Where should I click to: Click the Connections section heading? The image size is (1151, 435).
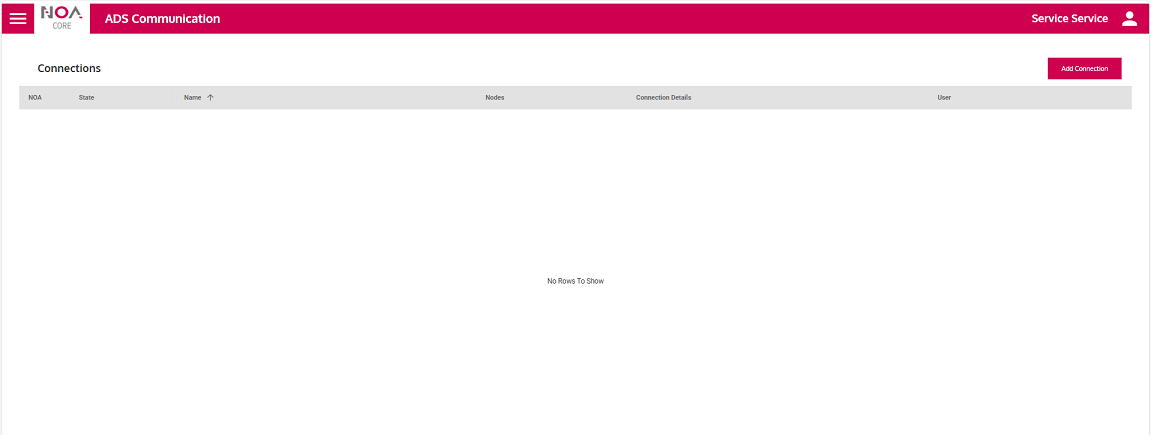point(69,69)
